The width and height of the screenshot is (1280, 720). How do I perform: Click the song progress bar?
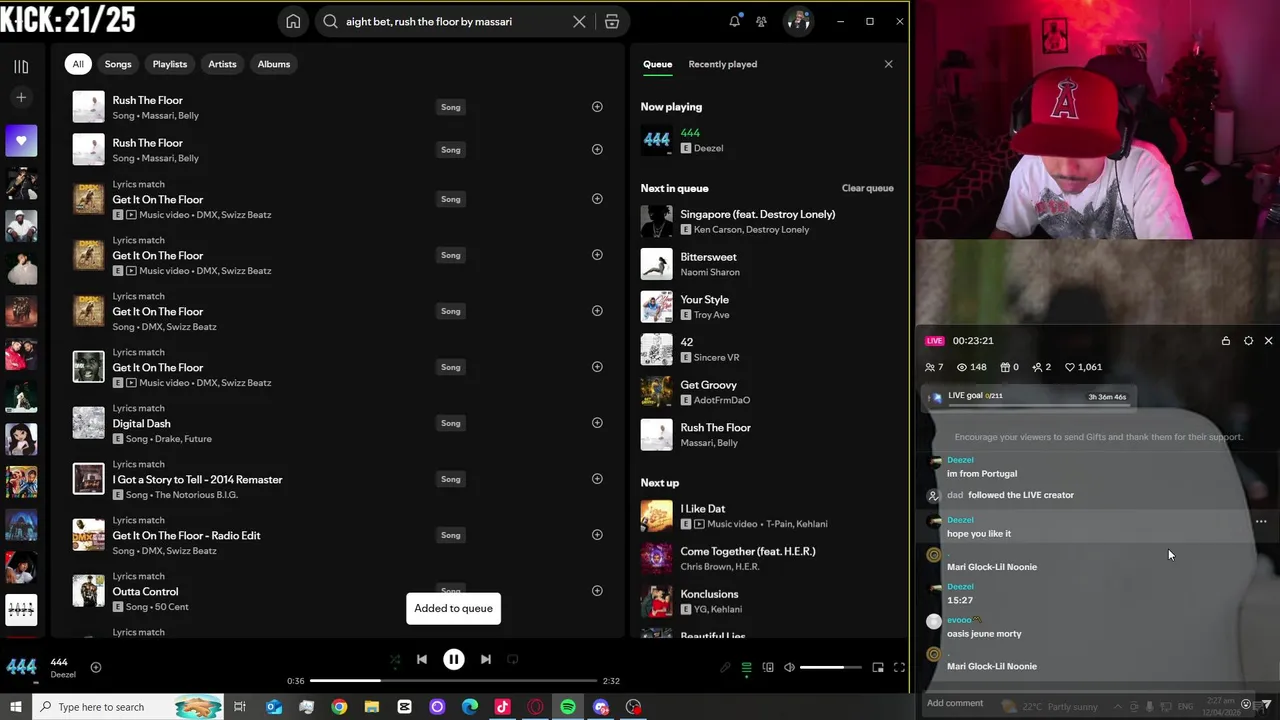pos(454,681)
